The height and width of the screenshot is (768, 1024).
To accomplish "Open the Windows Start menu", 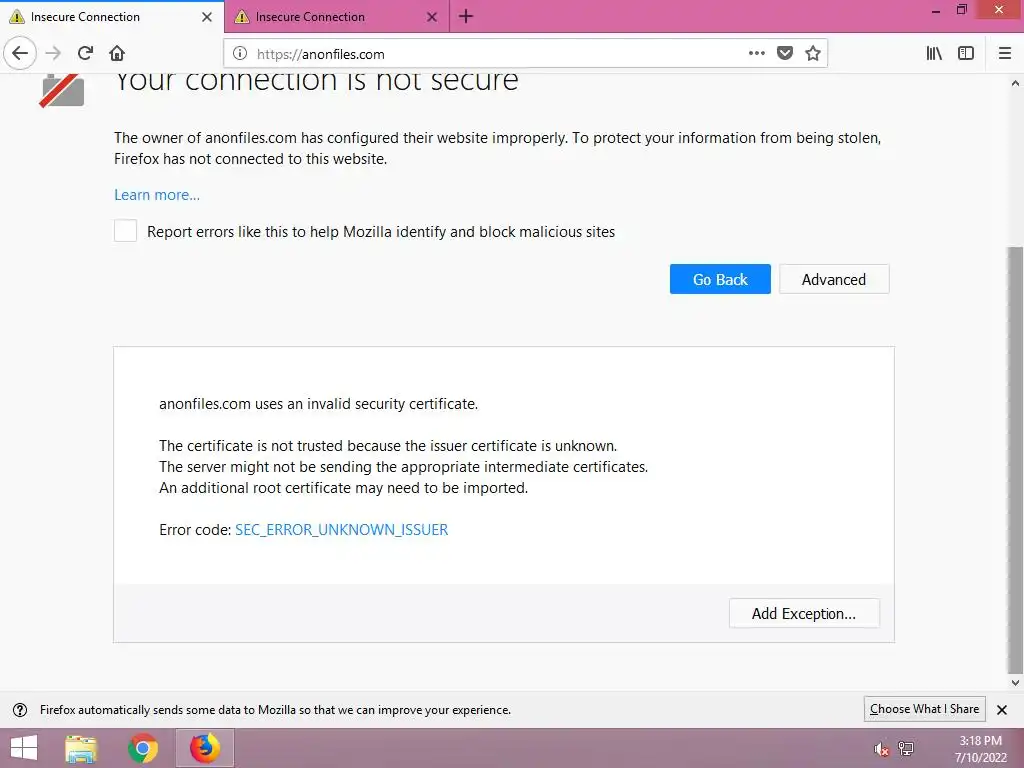I will click(24, 748).
